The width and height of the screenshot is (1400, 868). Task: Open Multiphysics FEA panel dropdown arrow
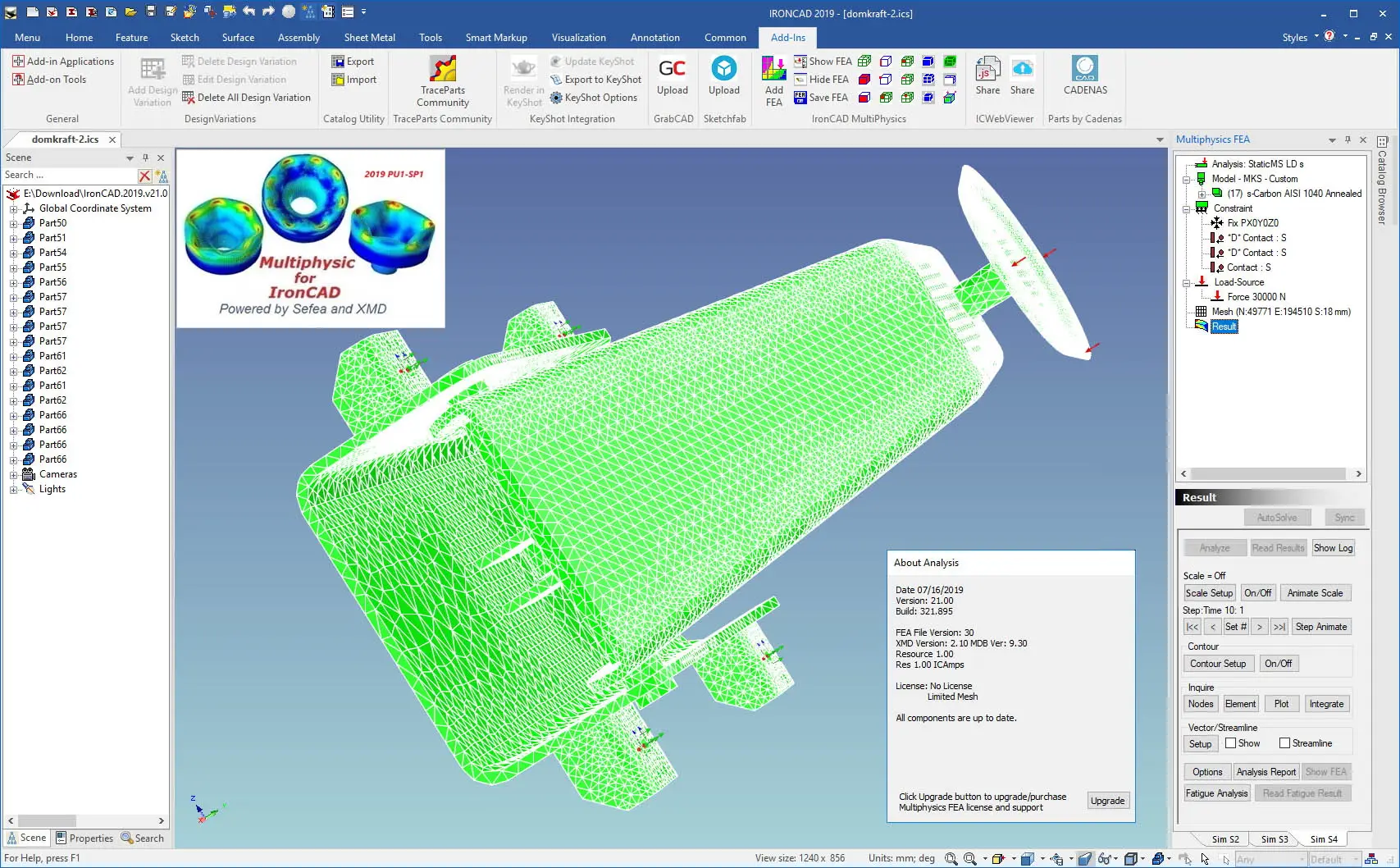coord(1332,140)
